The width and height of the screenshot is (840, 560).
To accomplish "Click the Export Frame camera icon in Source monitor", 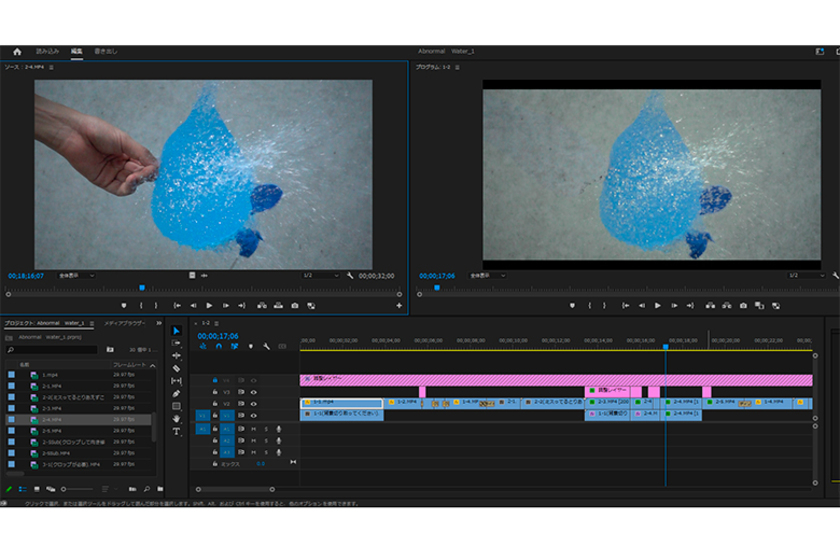I will point(294,305).
